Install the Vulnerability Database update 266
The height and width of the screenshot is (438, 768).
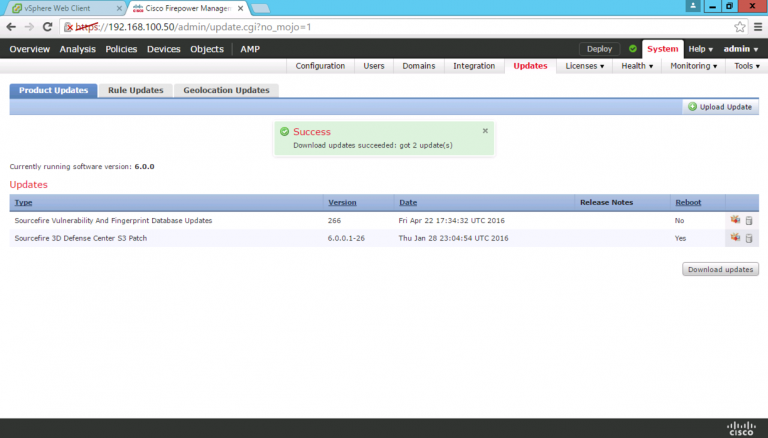pos(735,220)
